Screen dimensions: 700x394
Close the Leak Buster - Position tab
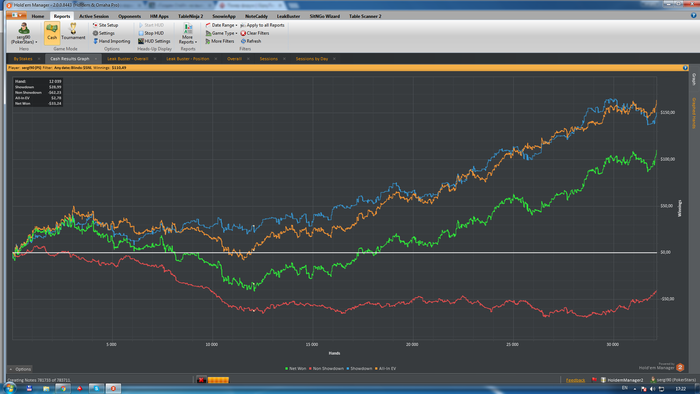216,59
